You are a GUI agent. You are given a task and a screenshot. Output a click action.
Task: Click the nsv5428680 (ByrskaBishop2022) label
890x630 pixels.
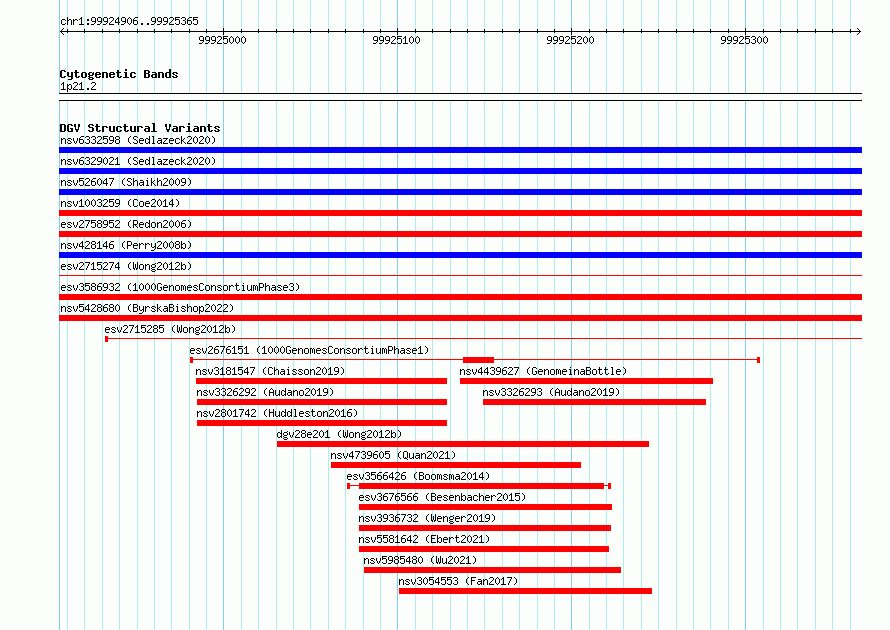(147, 308)
